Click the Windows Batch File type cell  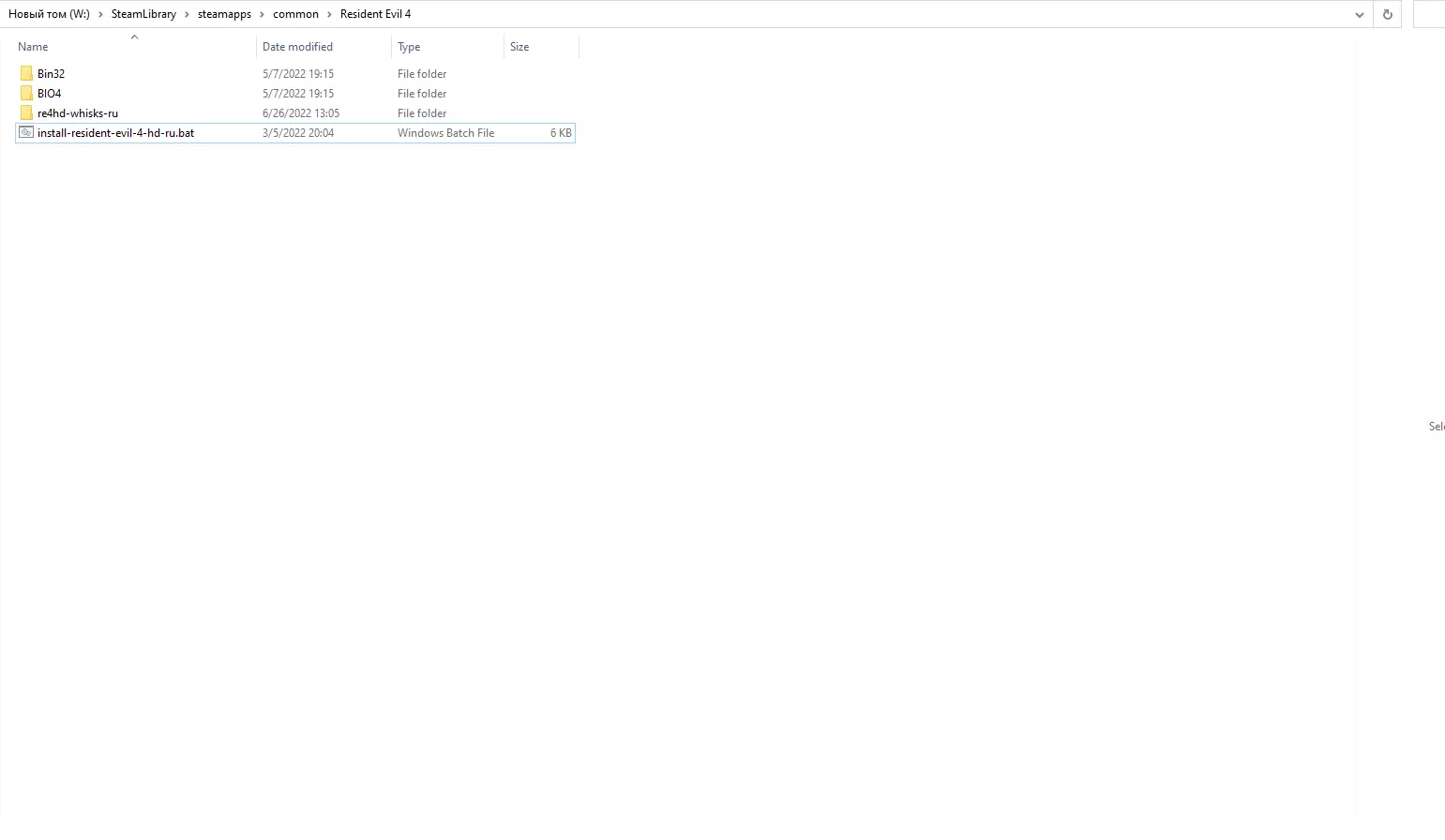tap(445, 132)
